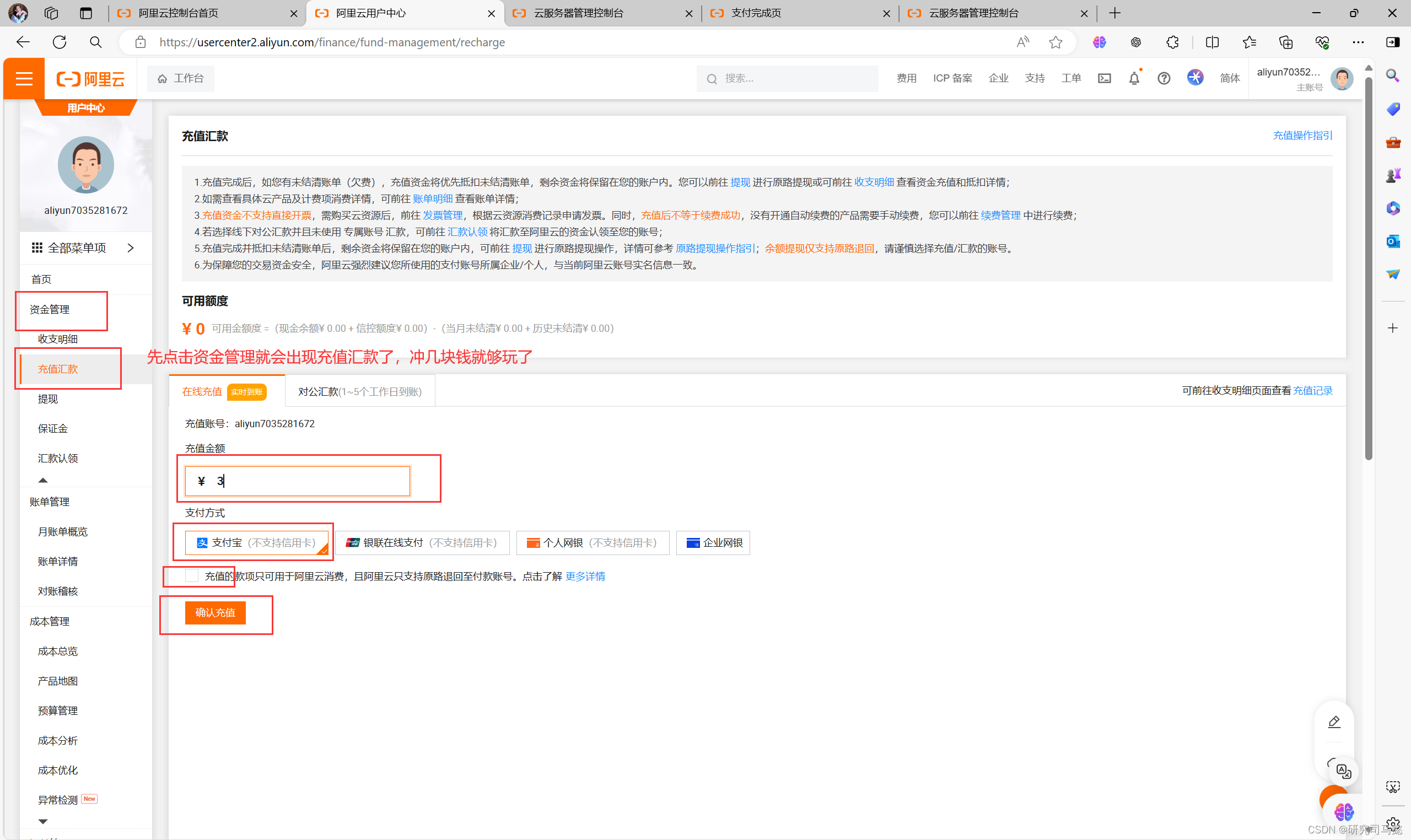
Task: Open the help question-mark icon
Action: [1164, 78]
